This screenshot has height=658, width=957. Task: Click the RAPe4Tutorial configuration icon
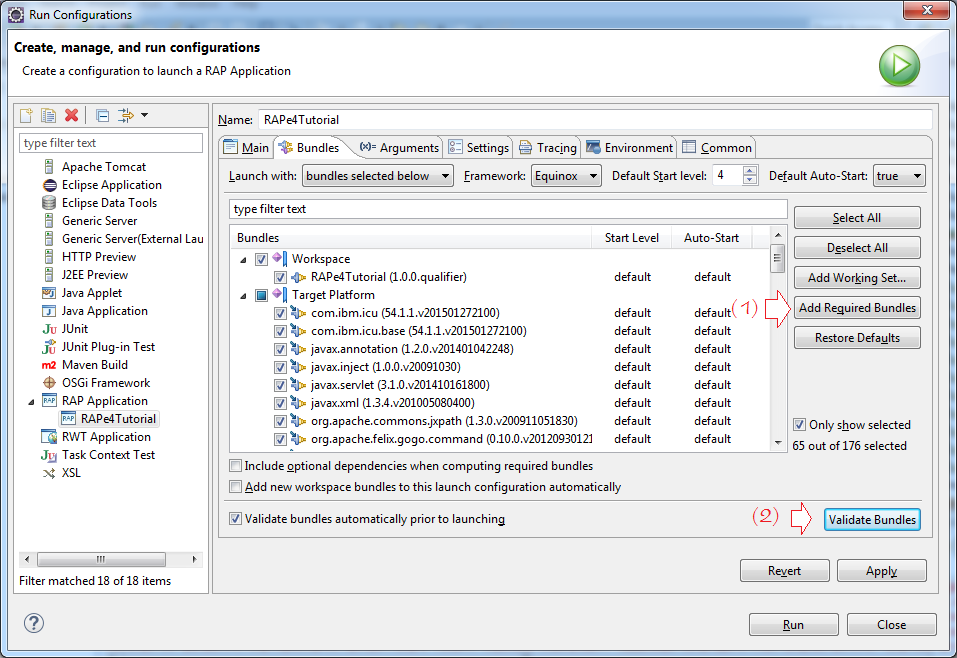(x=68, y=419)
